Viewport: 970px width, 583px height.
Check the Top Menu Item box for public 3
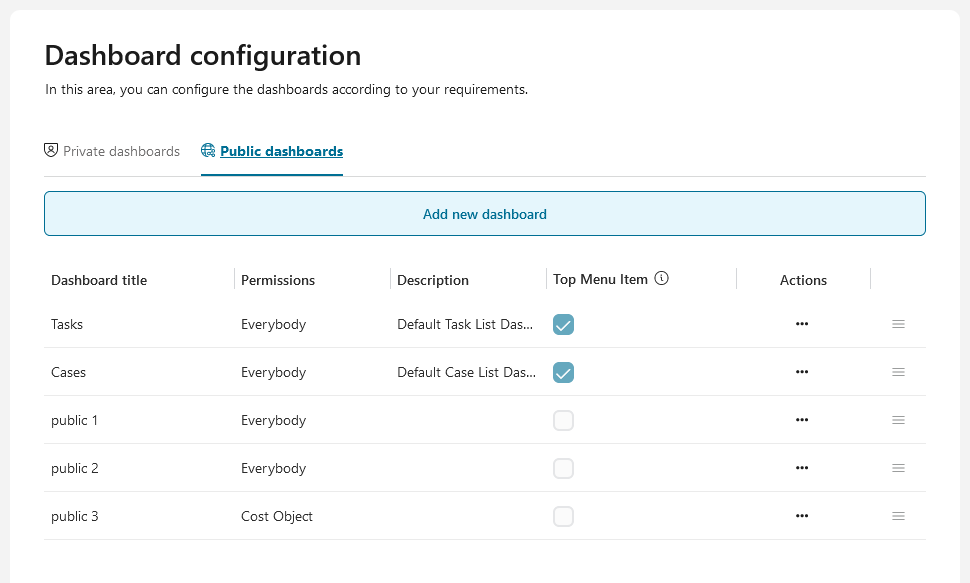tap(564, 516)
